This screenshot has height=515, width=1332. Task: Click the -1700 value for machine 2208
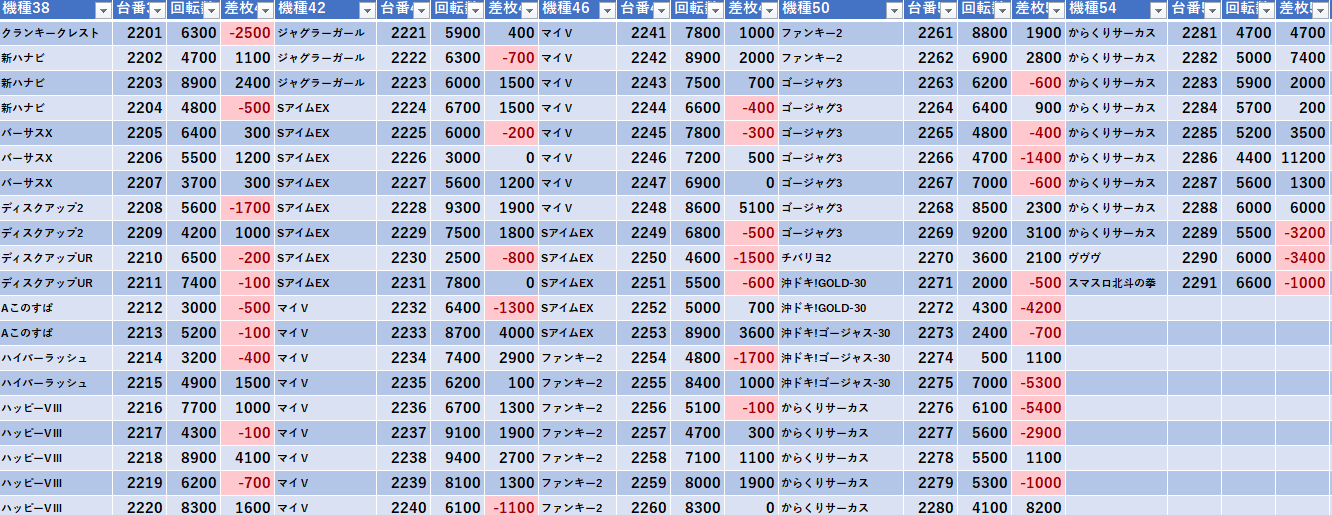(248, 208)
